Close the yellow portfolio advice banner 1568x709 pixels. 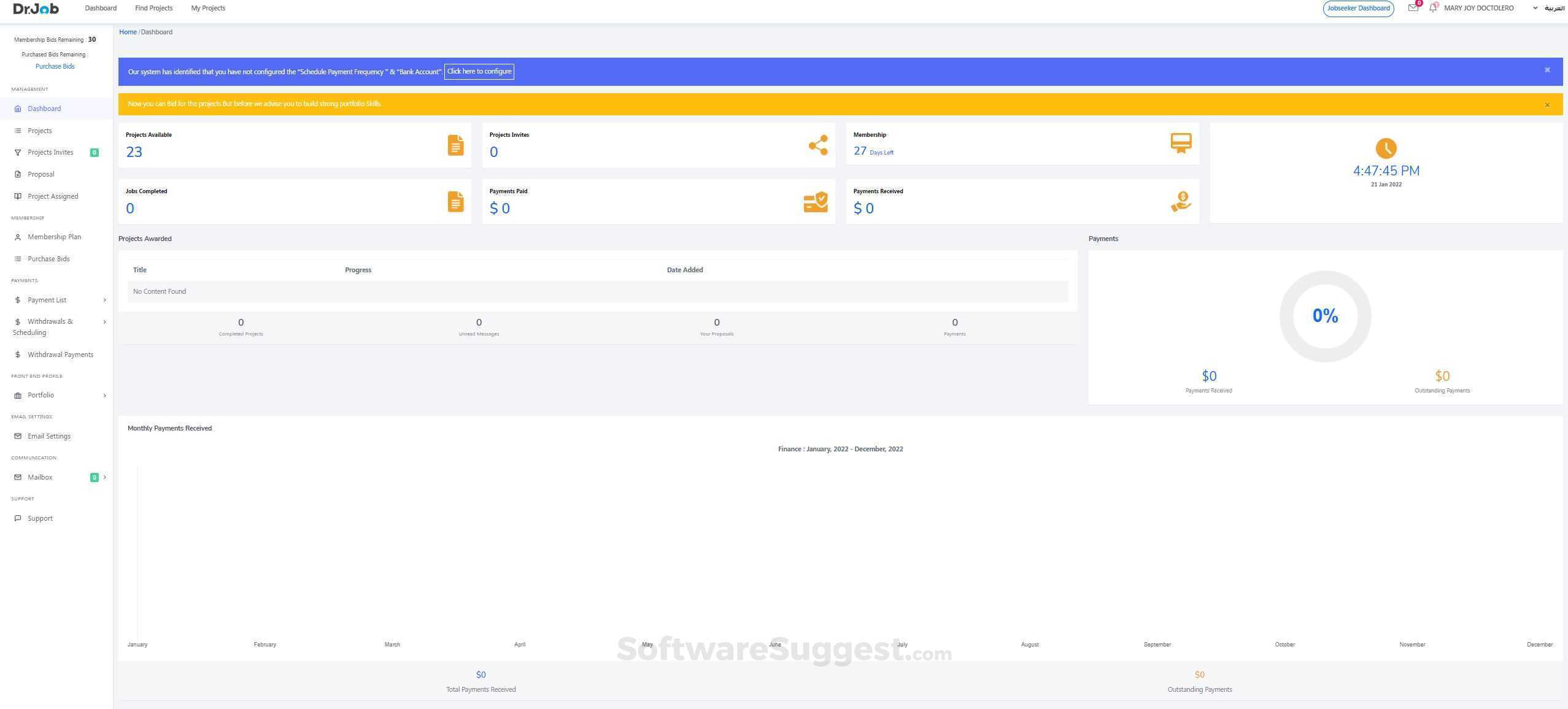coord(1547,105)
